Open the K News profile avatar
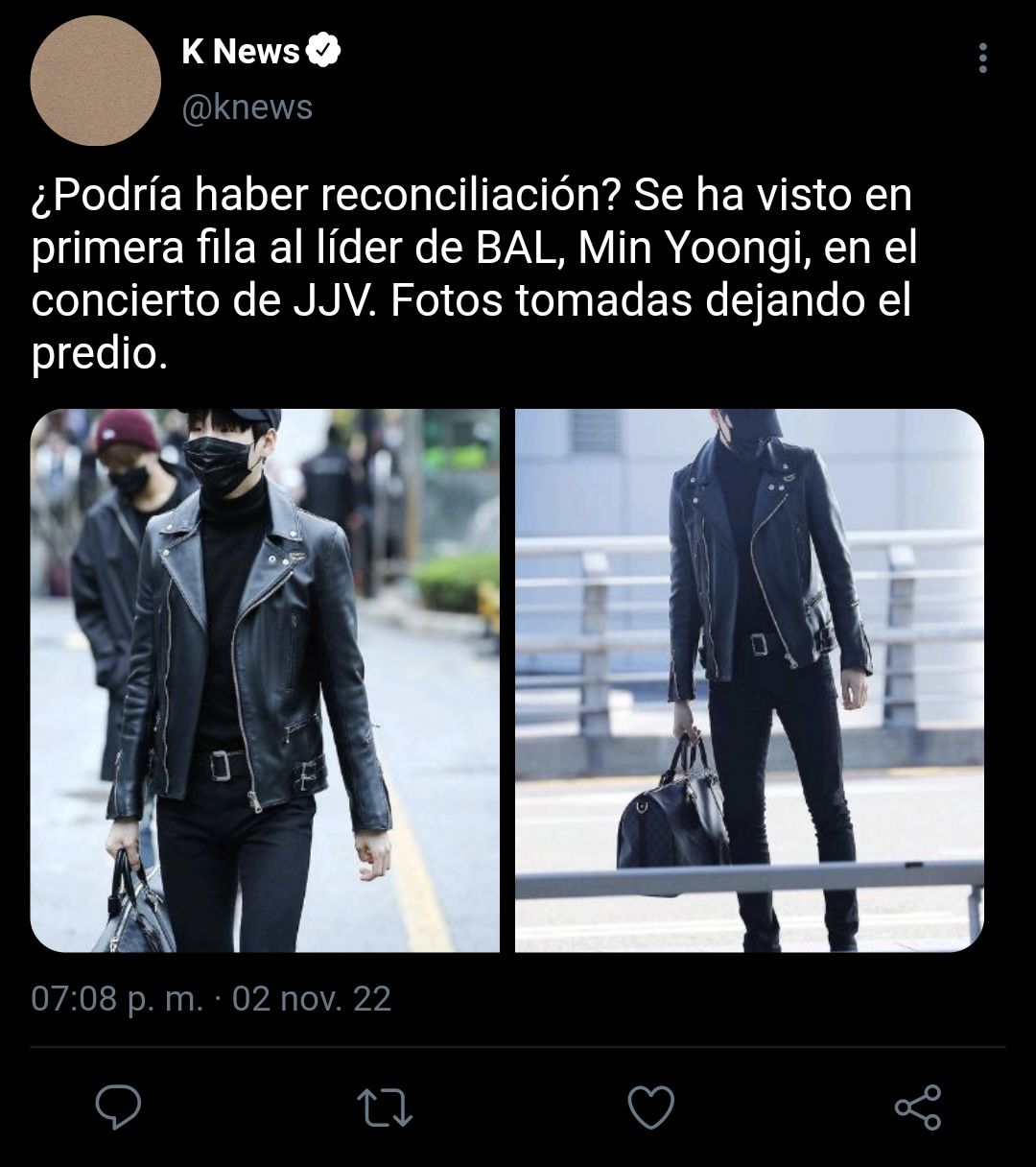The width and height of the screenshot is (1036, 1167). (95, 81)
